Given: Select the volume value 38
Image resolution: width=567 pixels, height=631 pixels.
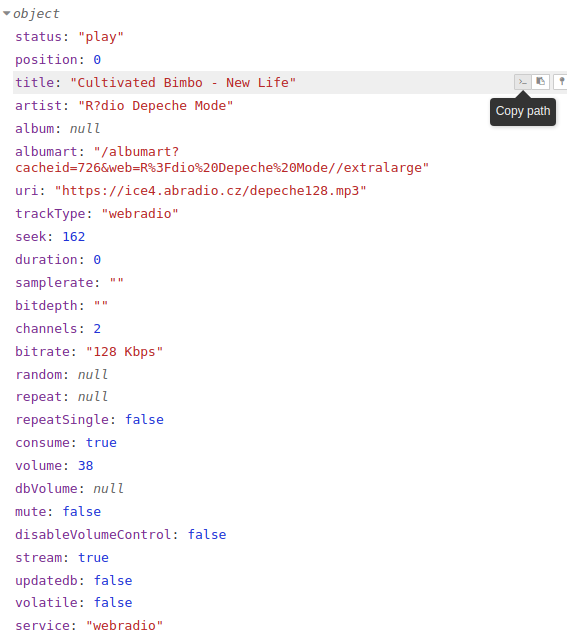Looking at the screenshot, I should click(85, 465).
